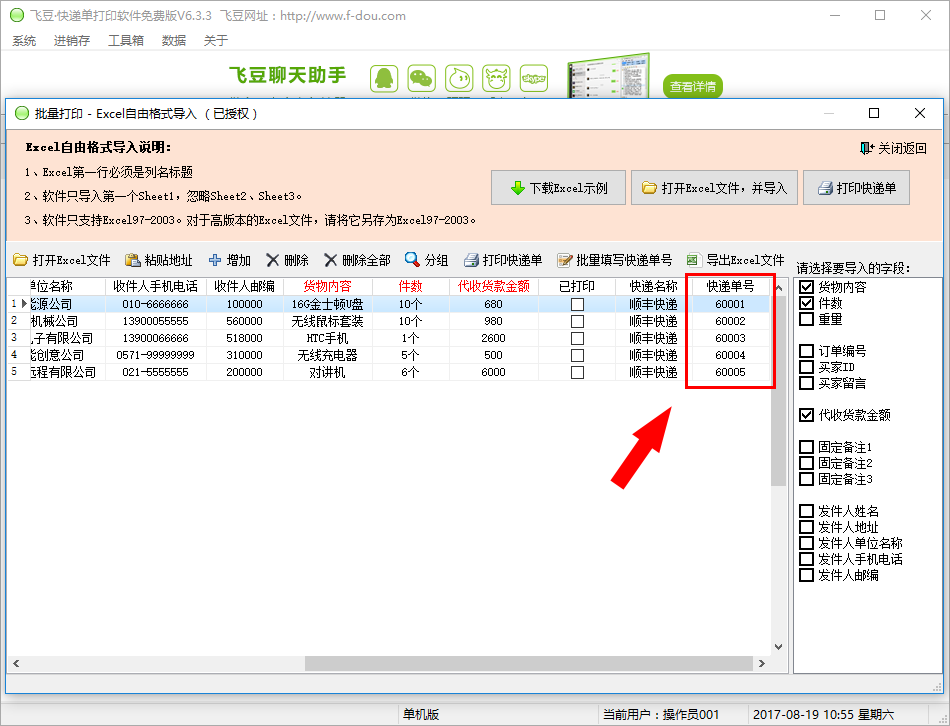Select the phone cell 0571-99999999

pyautogui.click(x=156, y=355)
